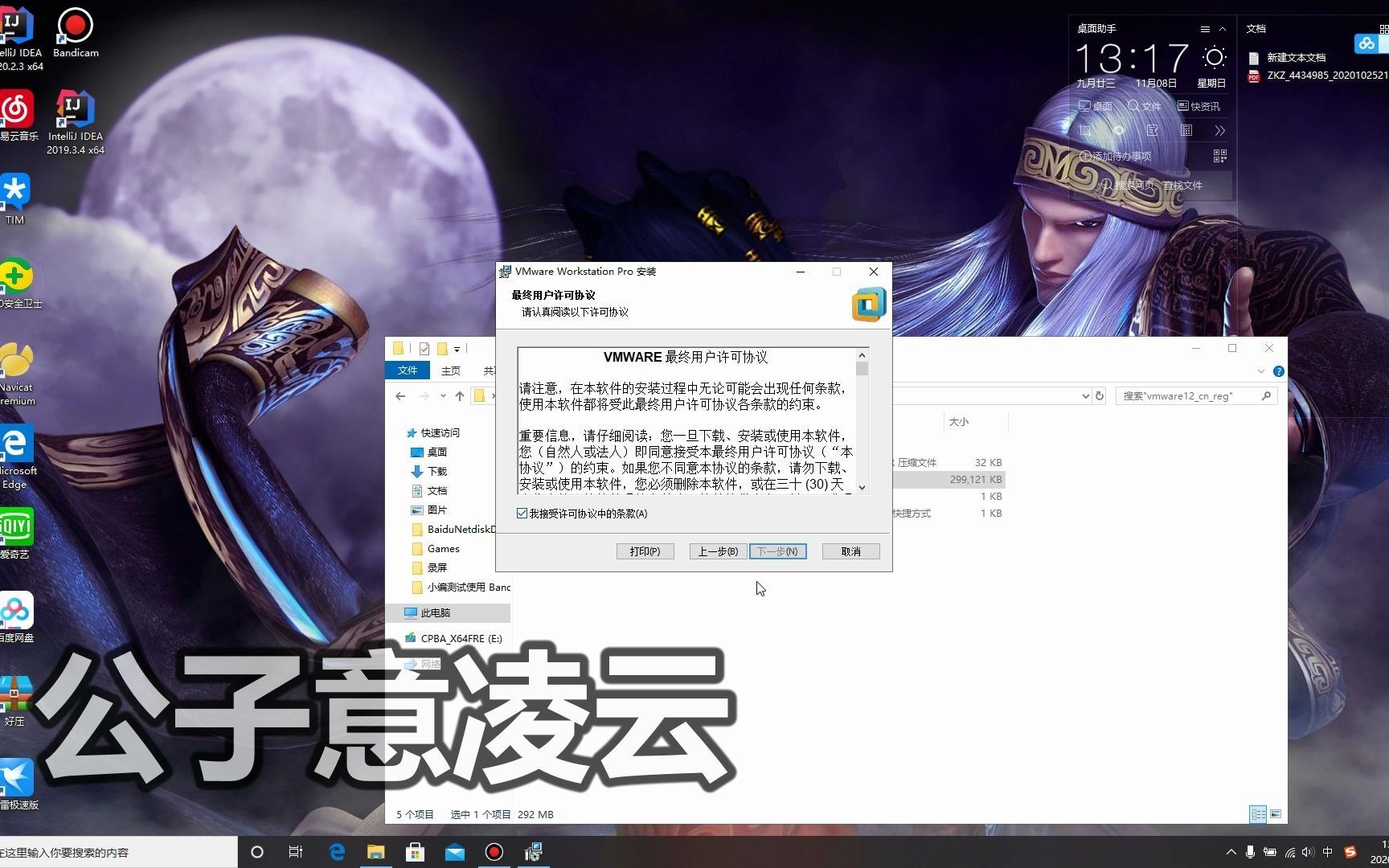The width and height of the screenshot is (1389, 868).
Task: Click the volume icon in system tray
Action: coord(1308,852)
